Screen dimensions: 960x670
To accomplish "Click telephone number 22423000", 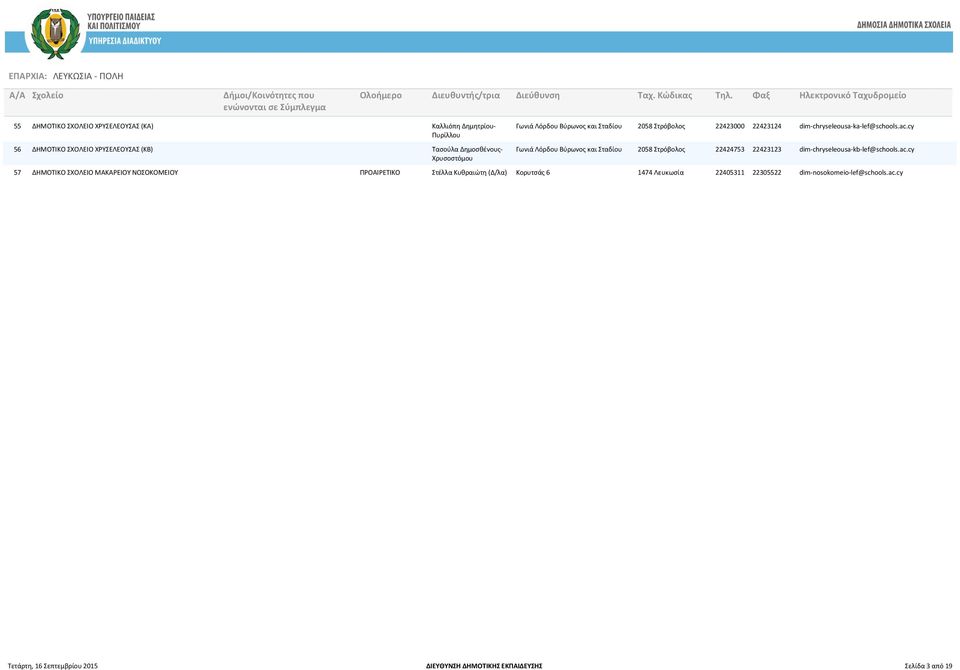I will [730, 126].
